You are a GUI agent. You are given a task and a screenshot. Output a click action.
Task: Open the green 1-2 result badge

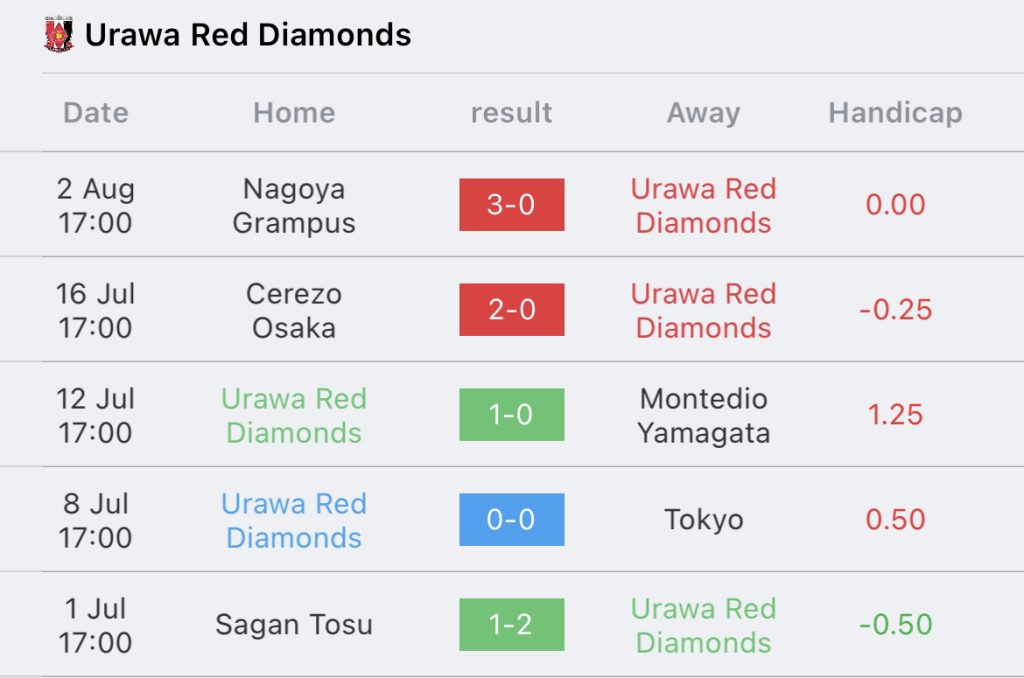(511, 624)
